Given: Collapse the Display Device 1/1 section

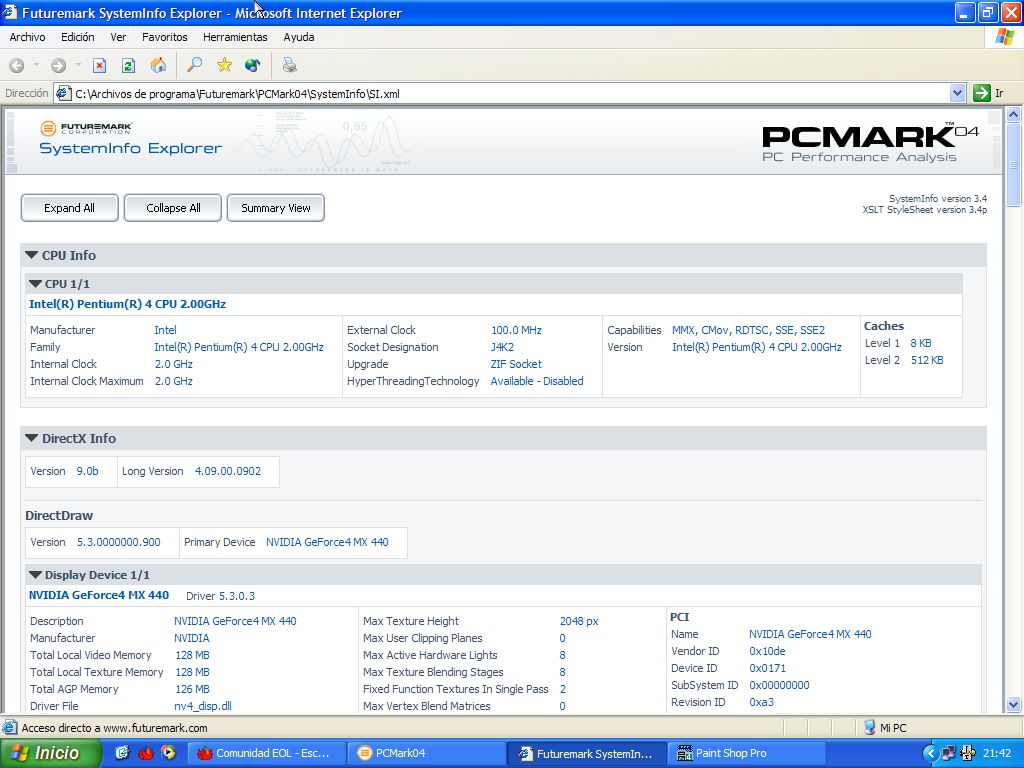Looking at the screenshot, I should (35, 575).
